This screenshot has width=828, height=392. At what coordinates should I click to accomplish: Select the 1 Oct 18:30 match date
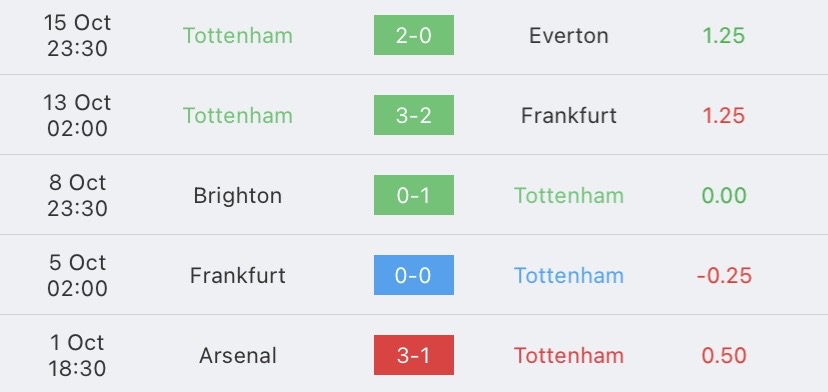pos(77,356)
